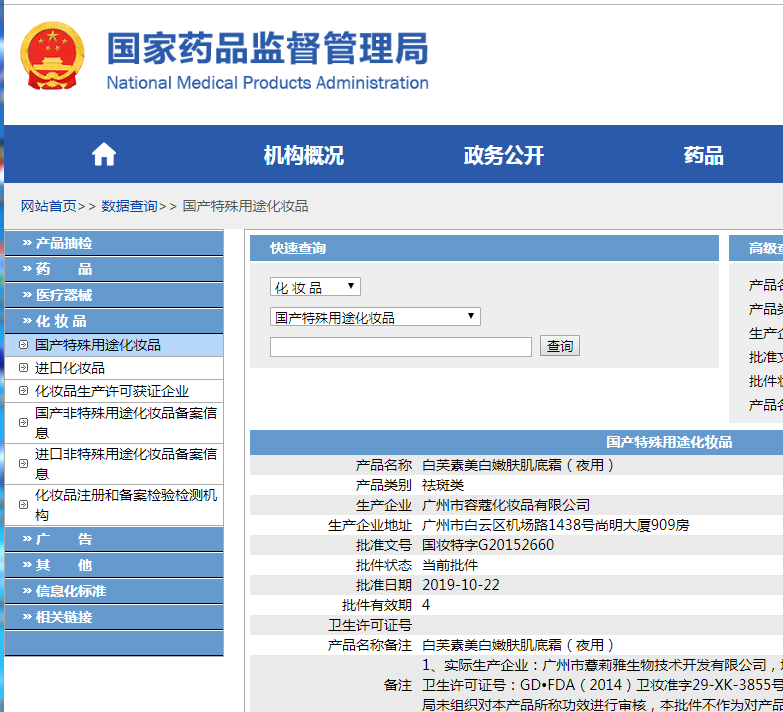Click expand icon beside 进口化妆品
This screenshot has width=783, height=712.
pos(23,368)
